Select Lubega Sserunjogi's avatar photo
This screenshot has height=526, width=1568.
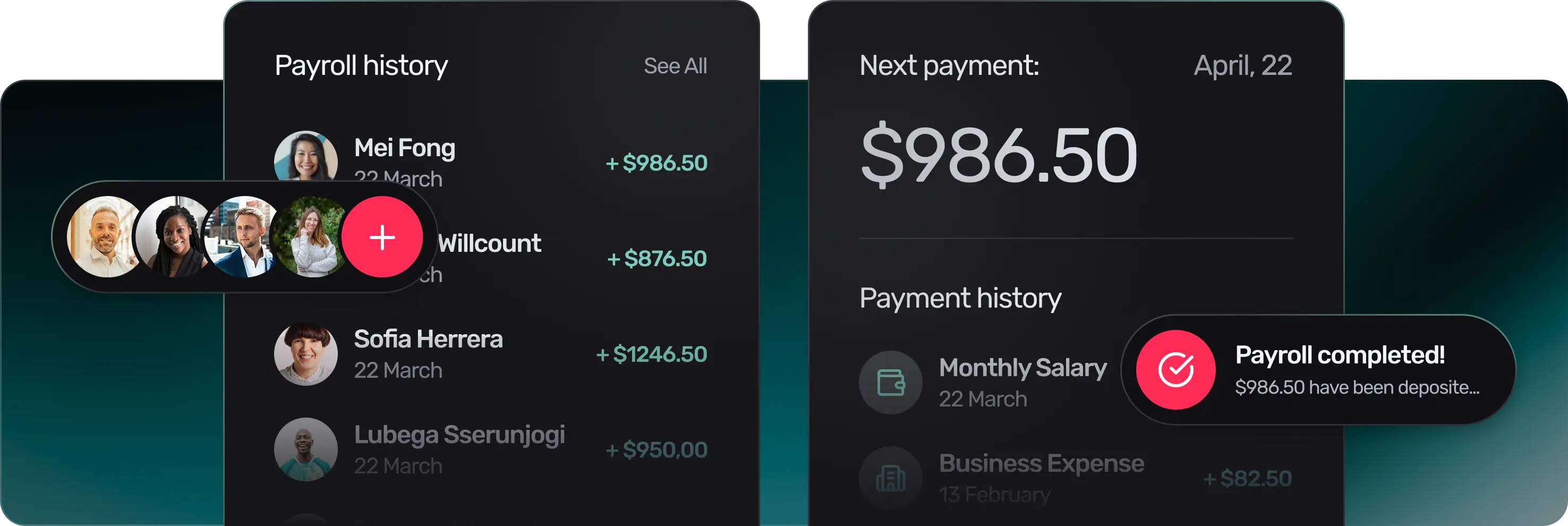click(x=305, y=449)
